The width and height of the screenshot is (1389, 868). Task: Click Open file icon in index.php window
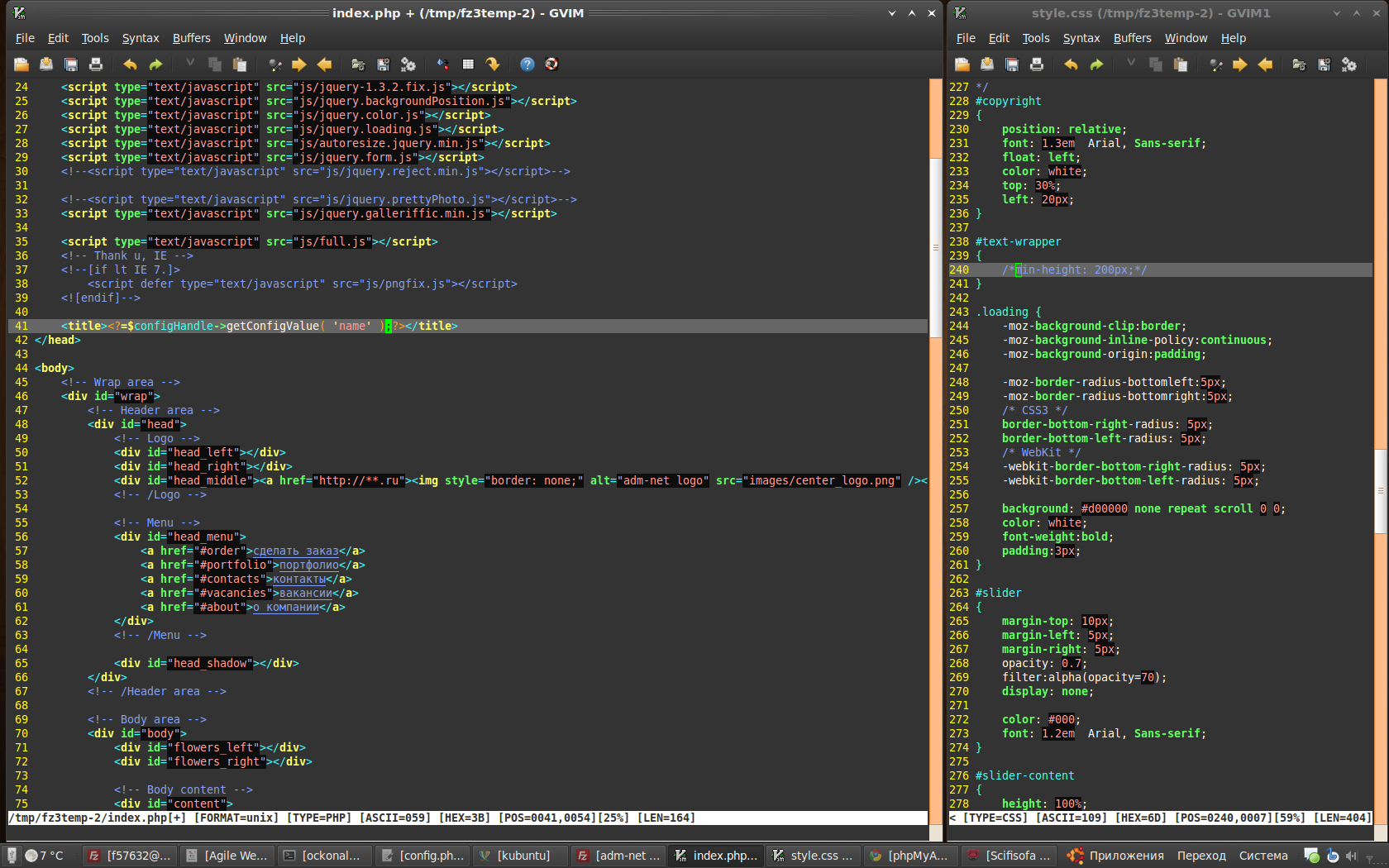tap(21, 64)
